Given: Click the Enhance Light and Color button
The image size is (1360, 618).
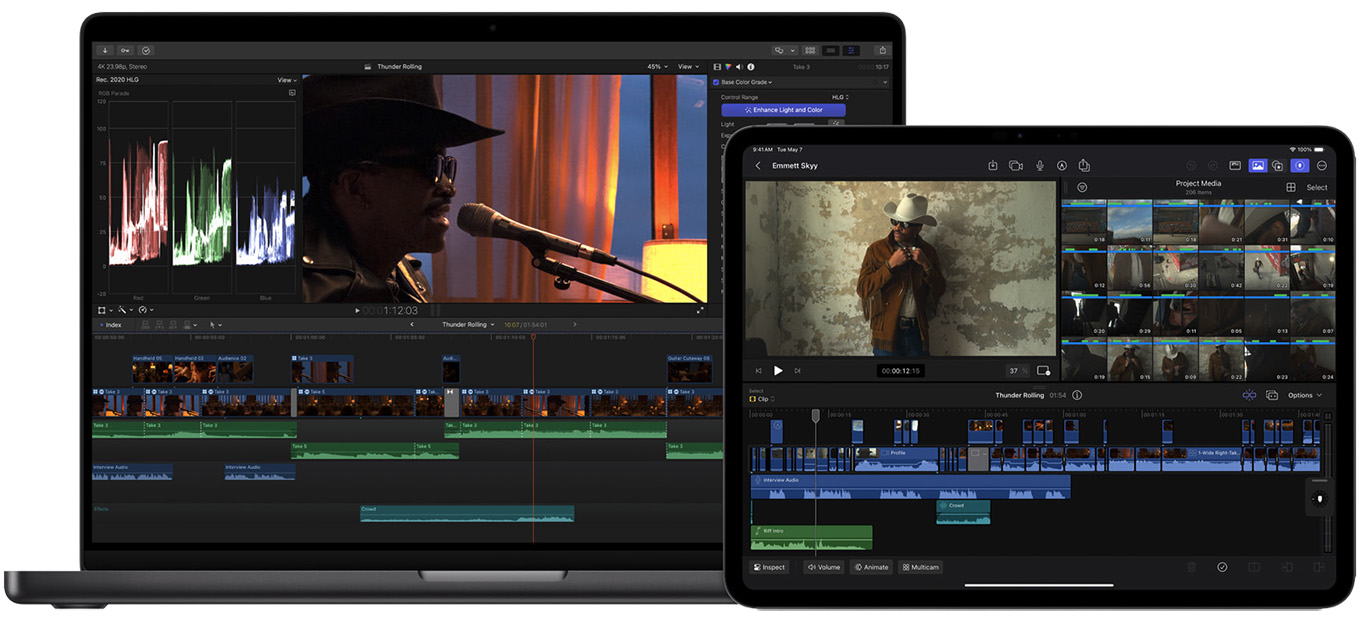Looking at the screenshot, I should click(783, 110).
